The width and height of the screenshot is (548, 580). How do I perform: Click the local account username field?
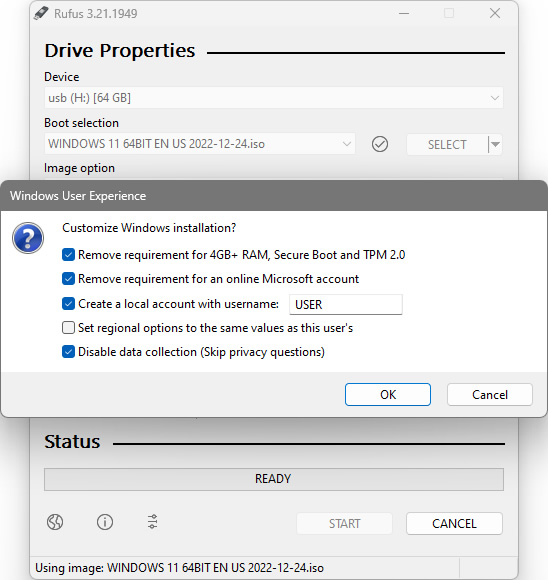(x=346, y=305)
